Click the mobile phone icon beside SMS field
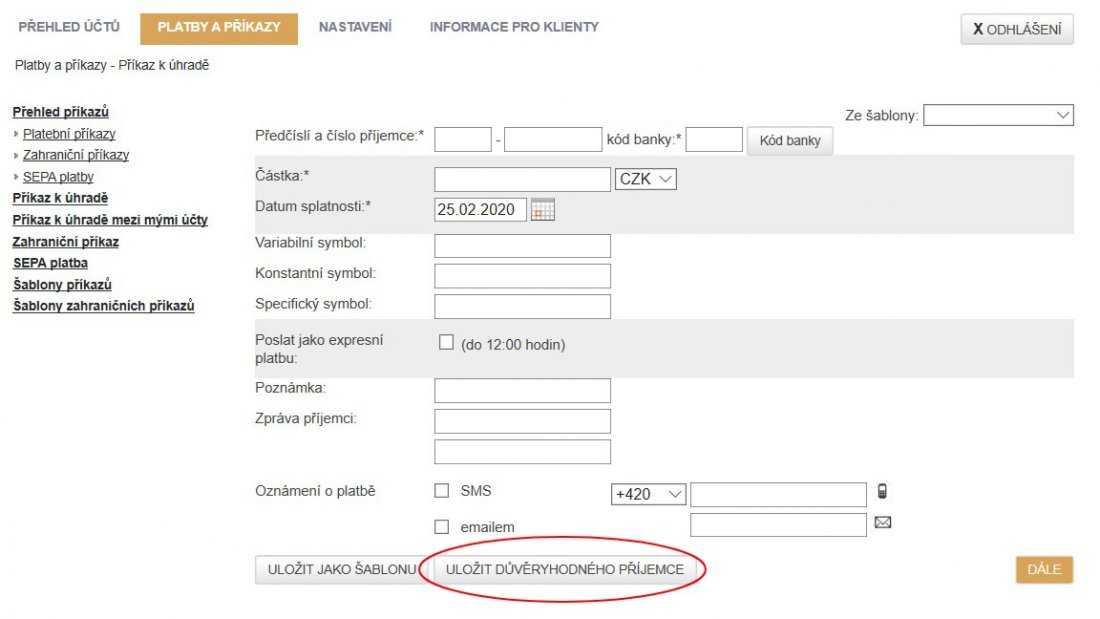 pos(882,491)
